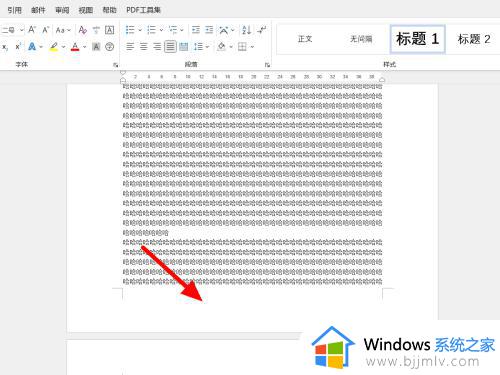Click the Bullets list icon
The height and width of the screenshot is (375, 500).
tap(130, 30)
